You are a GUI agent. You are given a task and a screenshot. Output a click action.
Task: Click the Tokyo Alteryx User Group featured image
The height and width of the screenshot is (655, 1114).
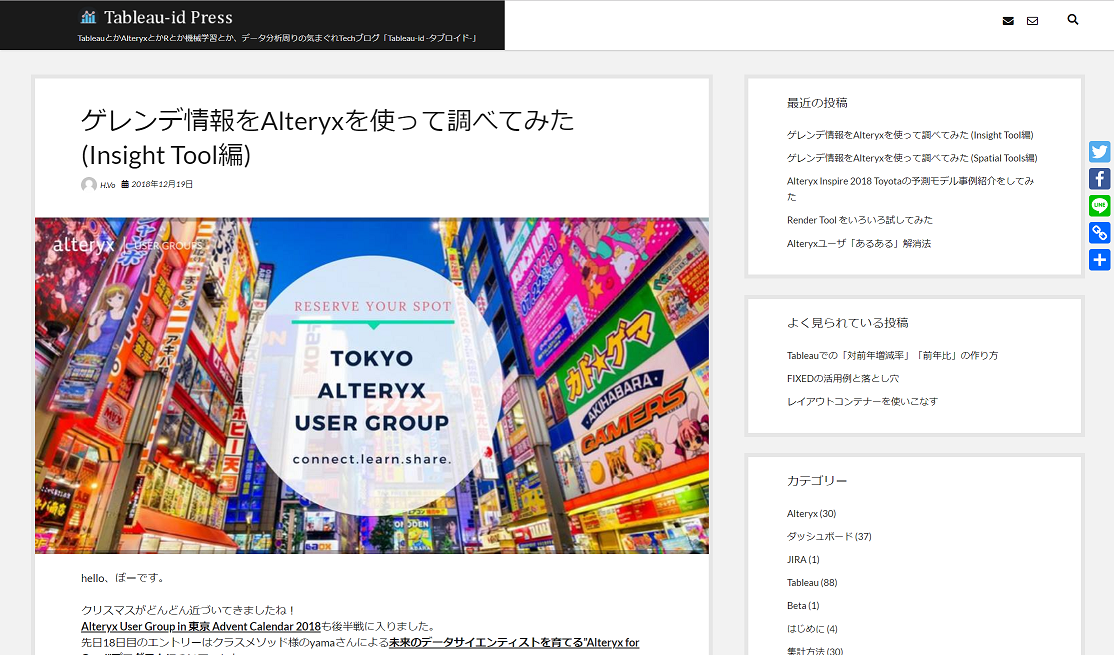[x=372, y=386]
